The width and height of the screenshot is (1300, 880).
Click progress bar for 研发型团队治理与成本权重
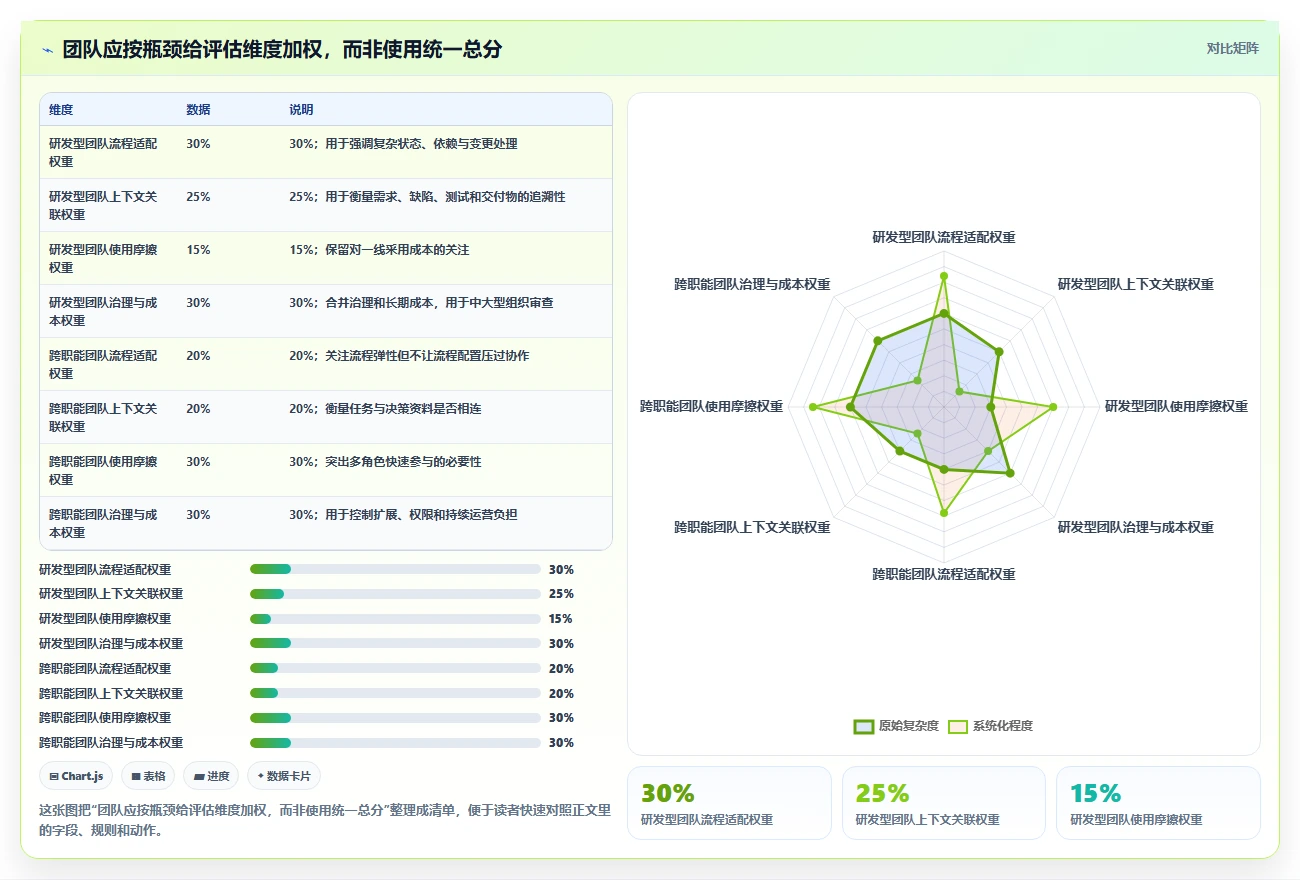[395, 644]
